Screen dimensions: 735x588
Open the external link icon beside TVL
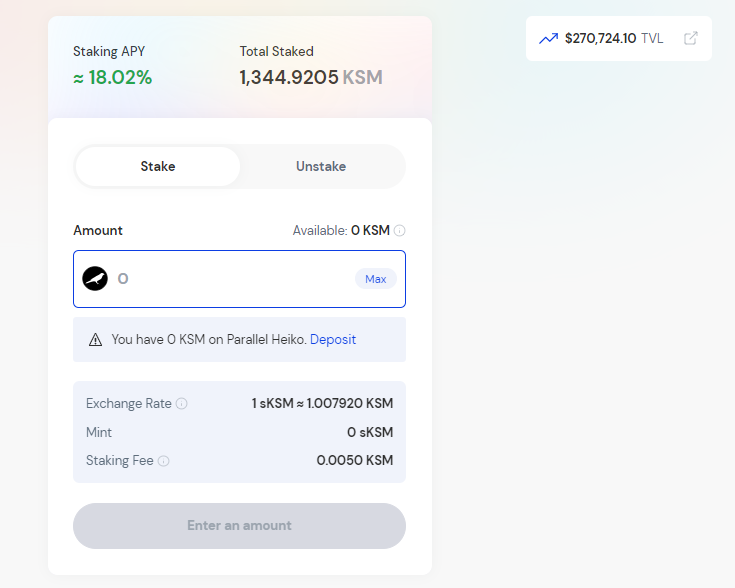690,38
